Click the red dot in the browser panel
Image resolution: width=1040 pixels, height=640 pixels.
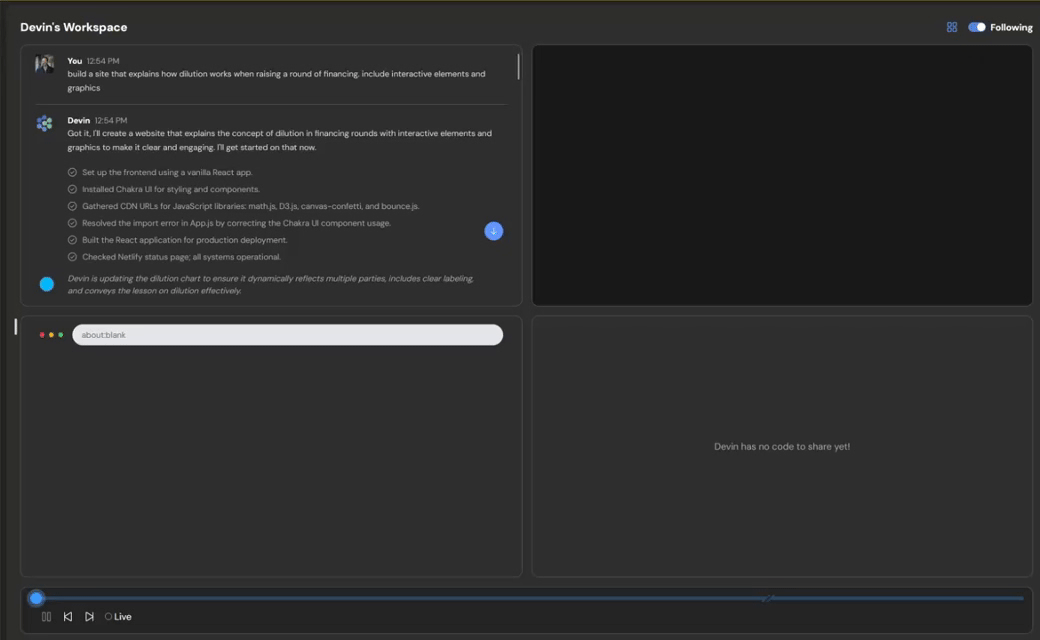click(42, 335)
